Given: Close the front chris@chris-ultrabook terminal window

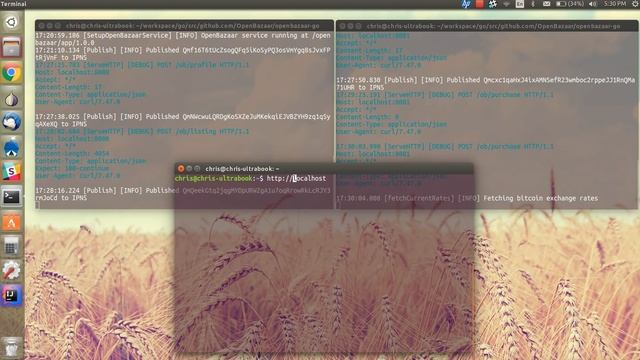Looking at the screenshot, I should [181, 168].
